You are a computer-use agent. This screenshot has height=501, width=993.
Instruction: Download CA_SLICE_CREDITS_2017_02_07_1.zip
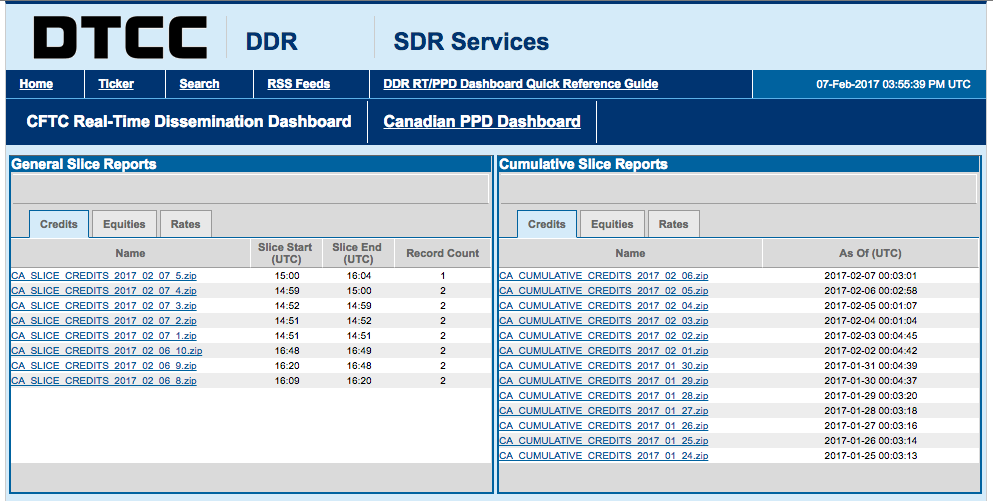pyautogui.click(x=104, y=336)
